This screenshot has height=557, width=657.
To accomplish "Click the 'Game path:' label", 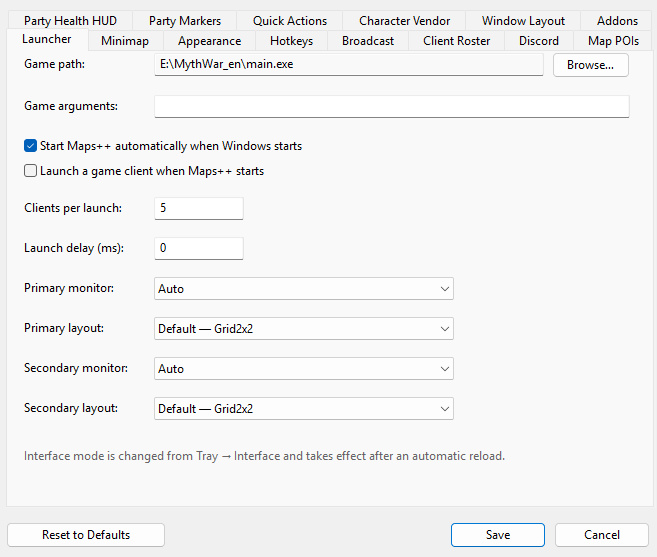I will [54, 64].
